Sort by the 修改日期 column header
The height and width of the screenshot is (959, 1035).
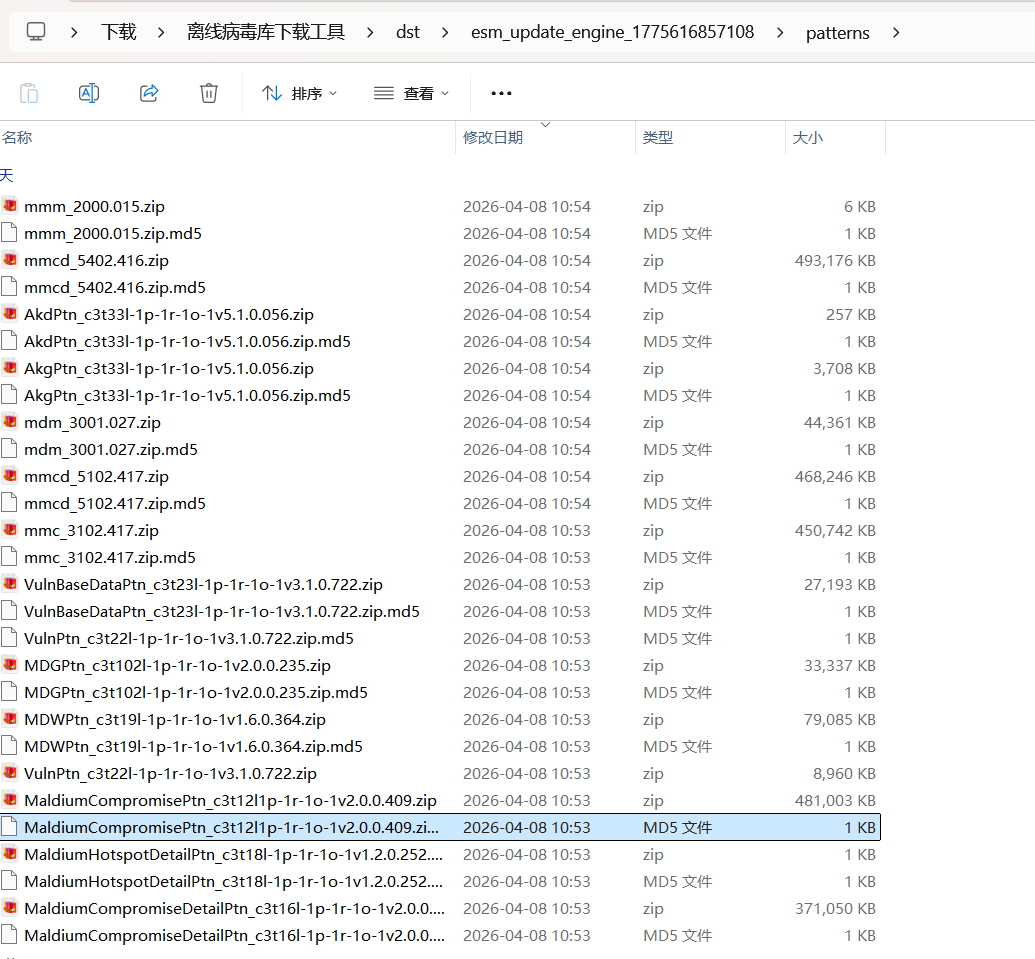[x=493, y=137]
